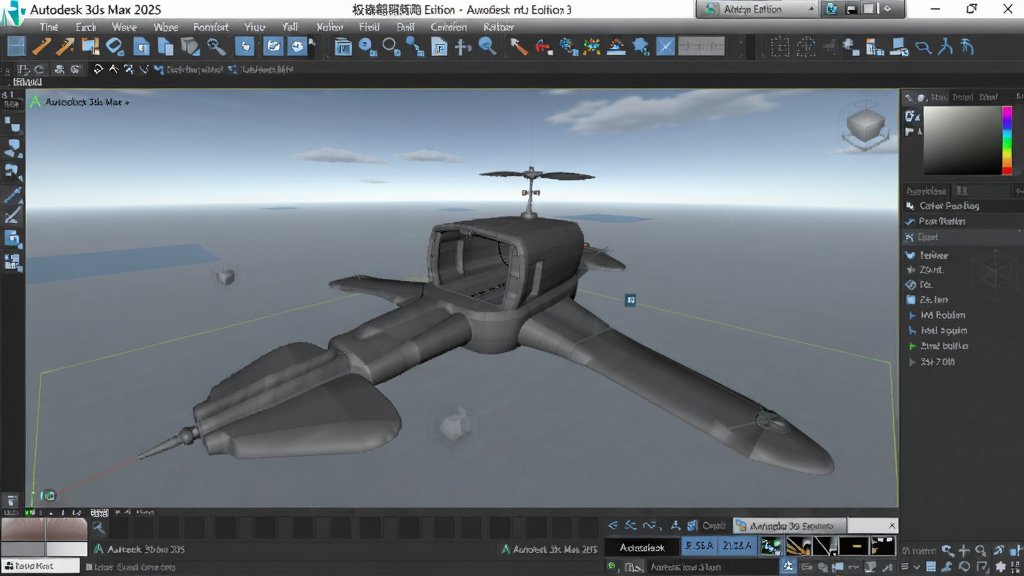This screenshot has width=1024, height=576.
Task: Click the blue curved-arrow icon left of Onqdi
Action: click(692, 525)
